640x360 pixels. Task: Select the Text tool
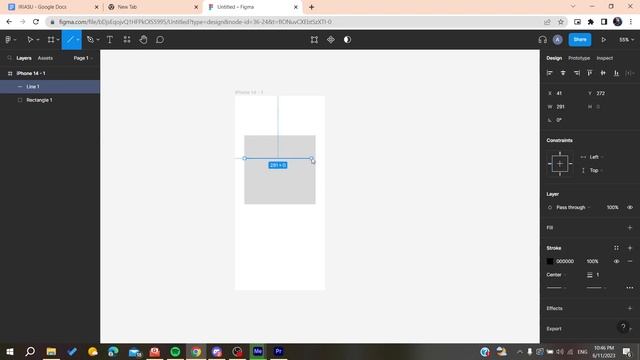[110, 40]
